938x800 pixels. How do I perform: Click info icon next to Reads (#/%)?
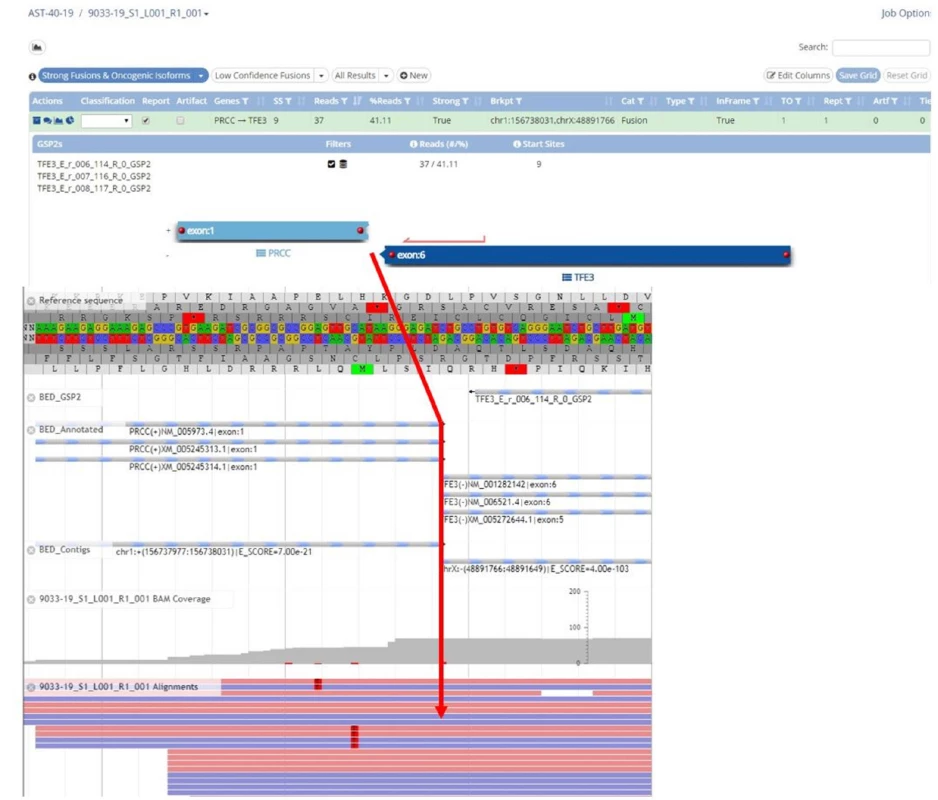(413, 144)
